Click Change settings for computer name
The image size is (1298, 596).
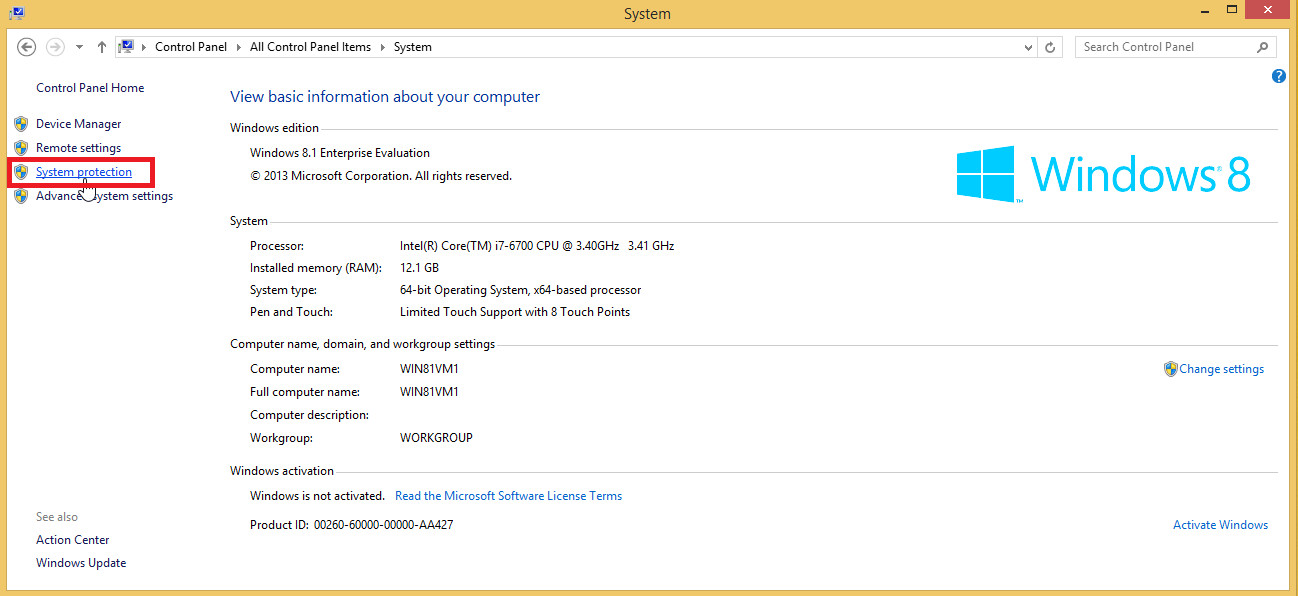[1221, 369]
